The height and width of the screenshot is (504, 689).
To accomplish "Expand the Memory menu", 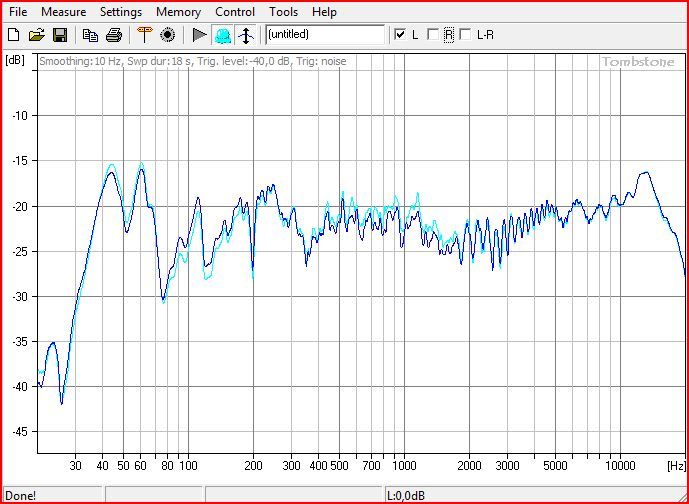I will tap(178, 12).
